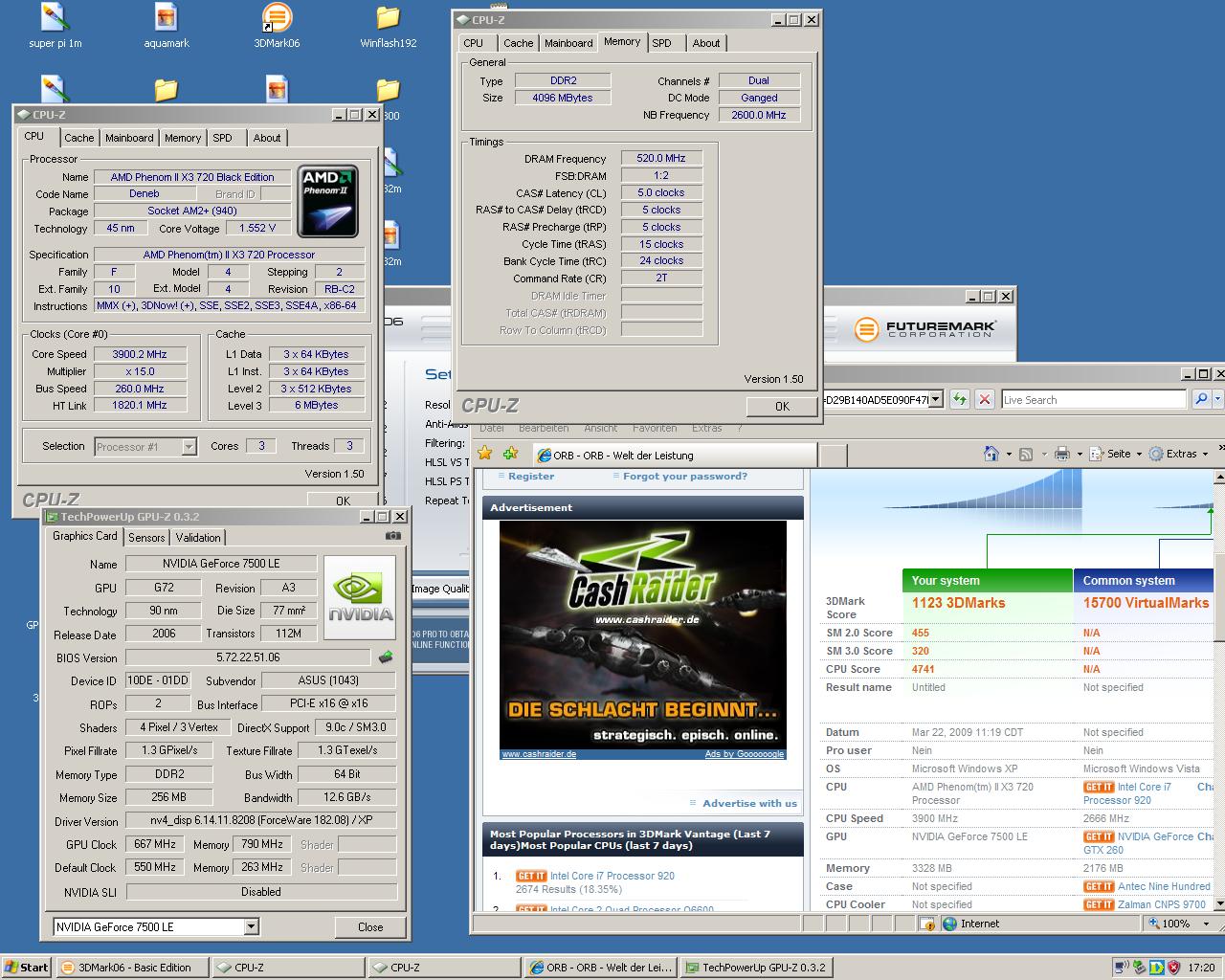1225x980 pixels.
Task: Switch to TechPowerUp GPU-Z taskbar item
Action: tap(755, 968)
